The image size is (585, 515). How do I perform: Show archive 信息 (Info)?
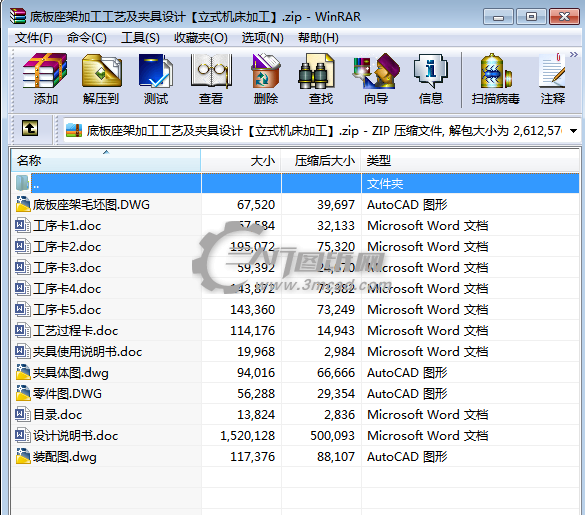coord(431,79)
